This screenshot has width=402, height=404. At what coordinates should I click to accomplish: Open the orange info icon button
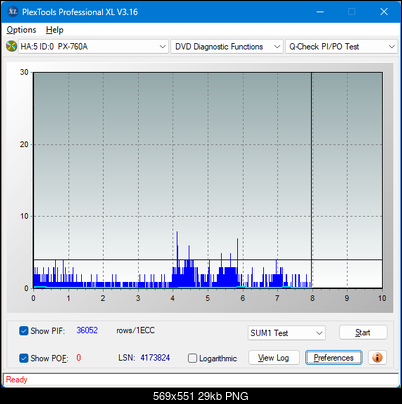point(377,358)
